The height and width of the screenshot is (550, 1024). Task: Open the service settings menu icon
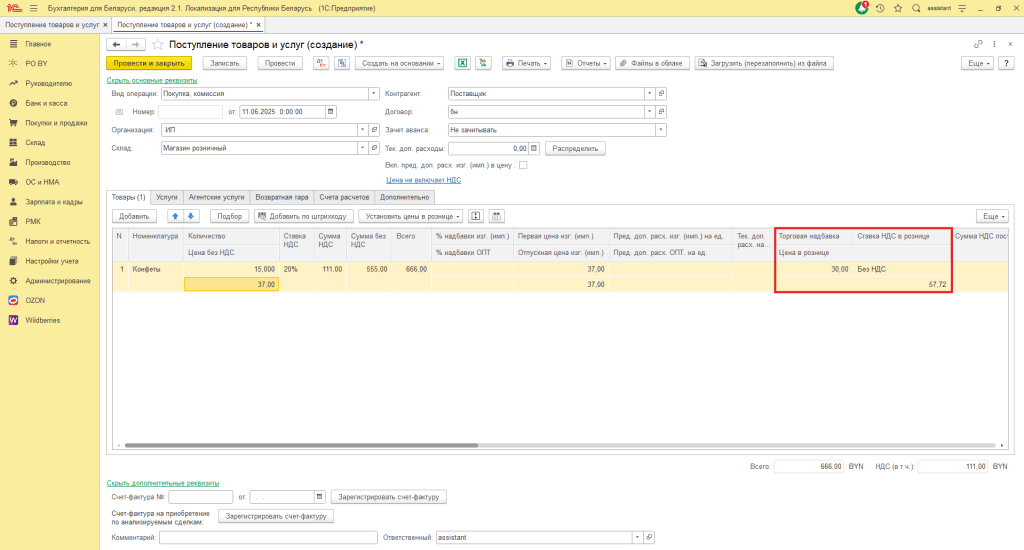[962, 8]
